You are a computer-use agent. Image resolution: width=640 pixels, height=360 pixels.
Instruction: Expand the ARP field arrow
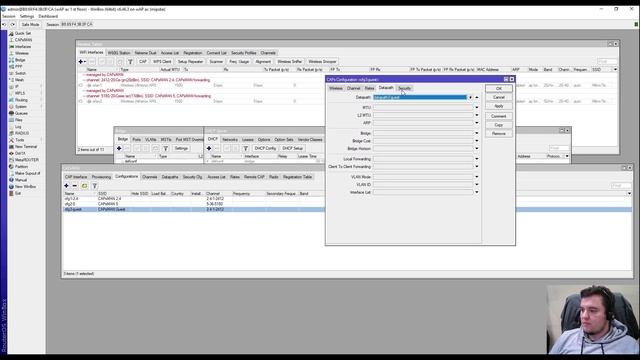pyautogui.click(x=477, y=123)
